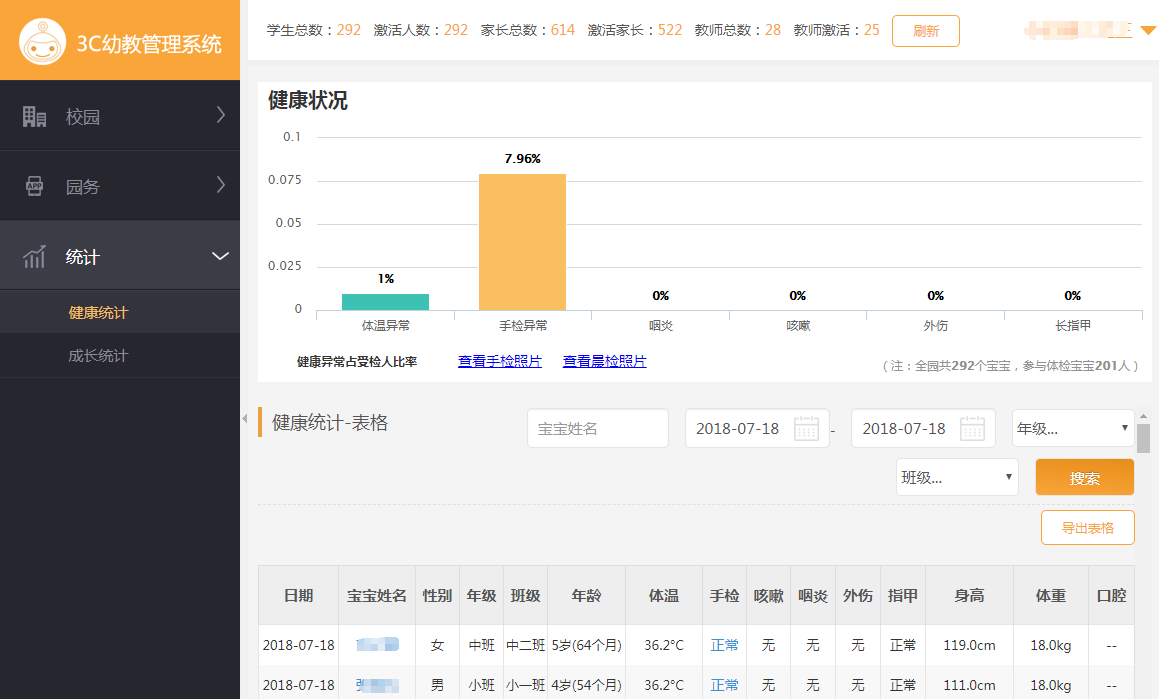This screenshot has height=699, width=1159.
Task: Open the end date calendar icon
Action: coord(972,428)
